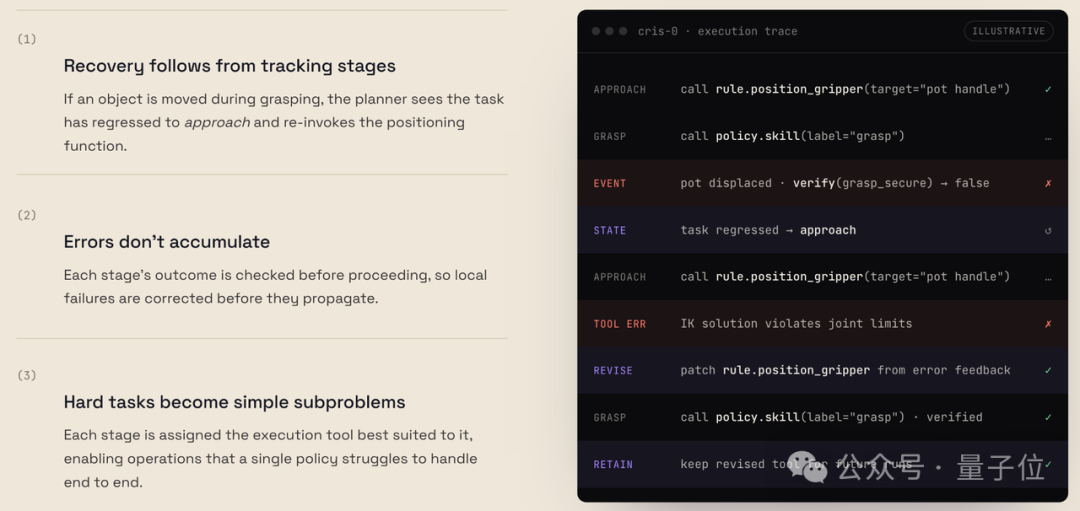
Task: Click the (3) section number marker
Action: [27, 375]
